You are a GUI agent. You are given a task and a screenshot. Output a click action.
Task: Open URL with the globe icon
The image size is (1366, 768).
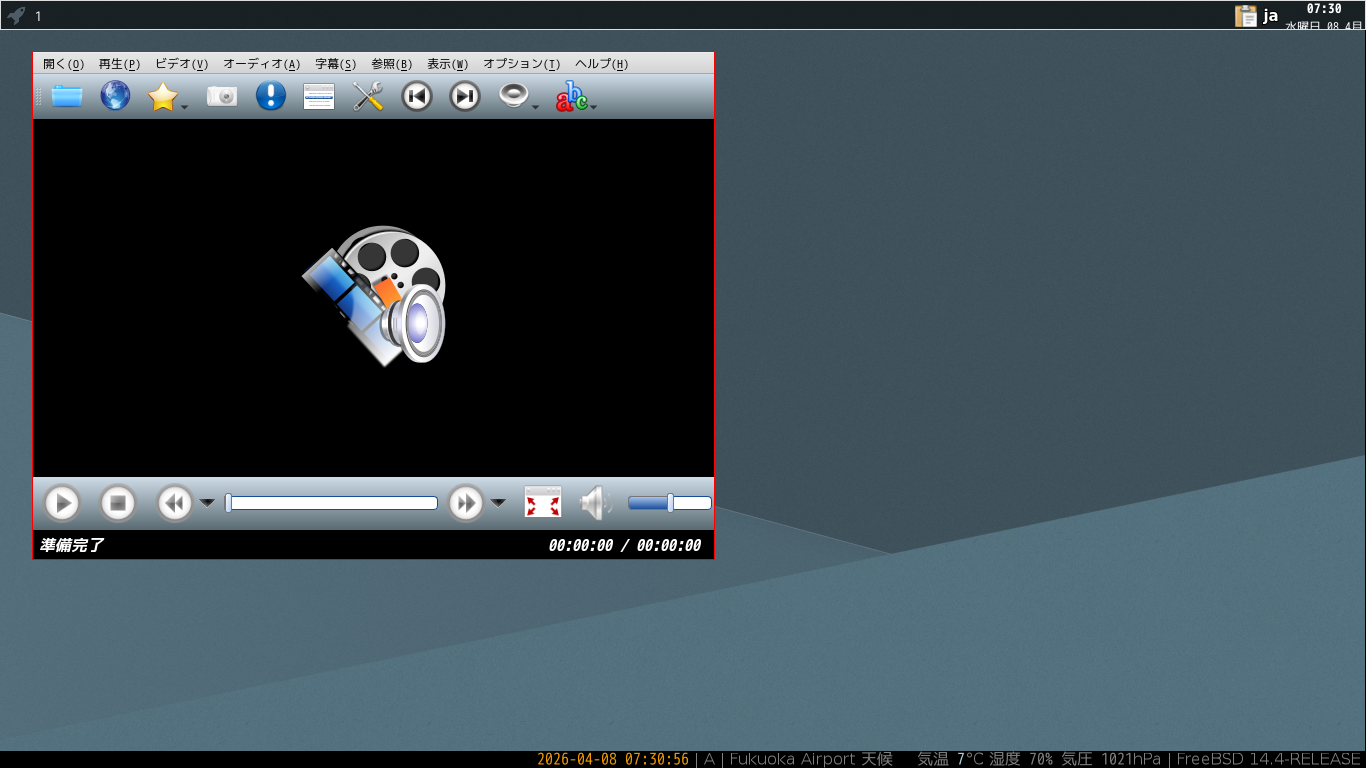pyautogui.click(x=115, y=96)
